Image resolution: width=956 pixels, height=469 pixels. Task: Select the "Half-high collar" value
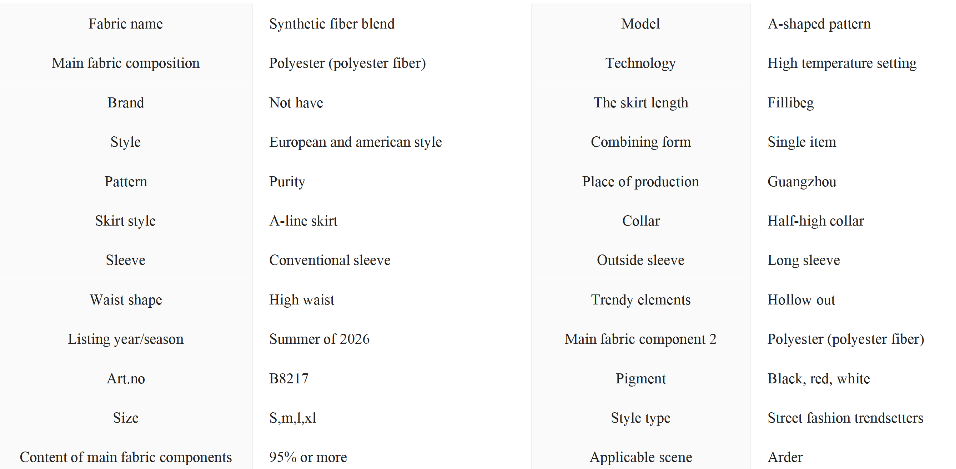coord(816,221)
